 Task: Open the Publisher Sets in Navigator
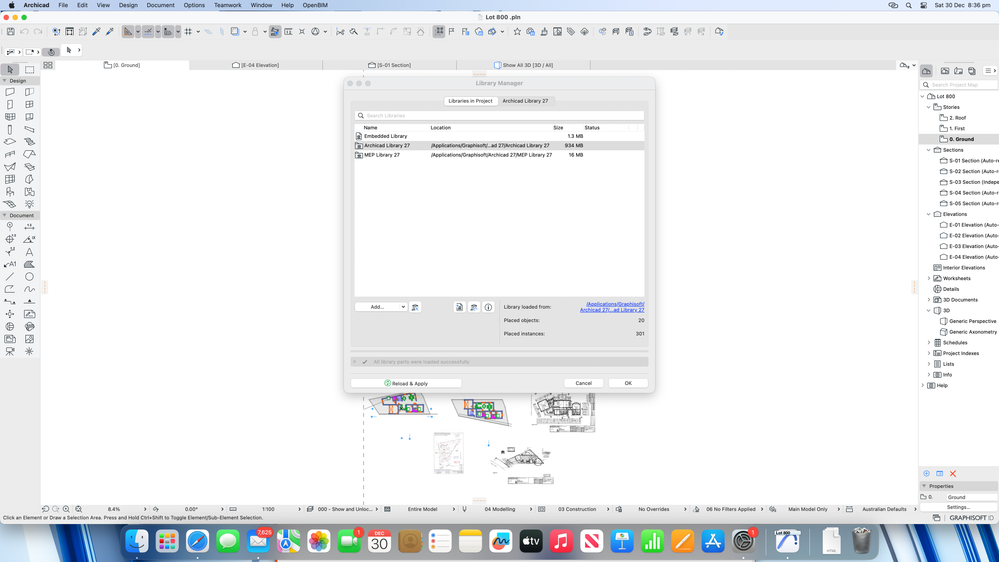(x=972, y=71)
